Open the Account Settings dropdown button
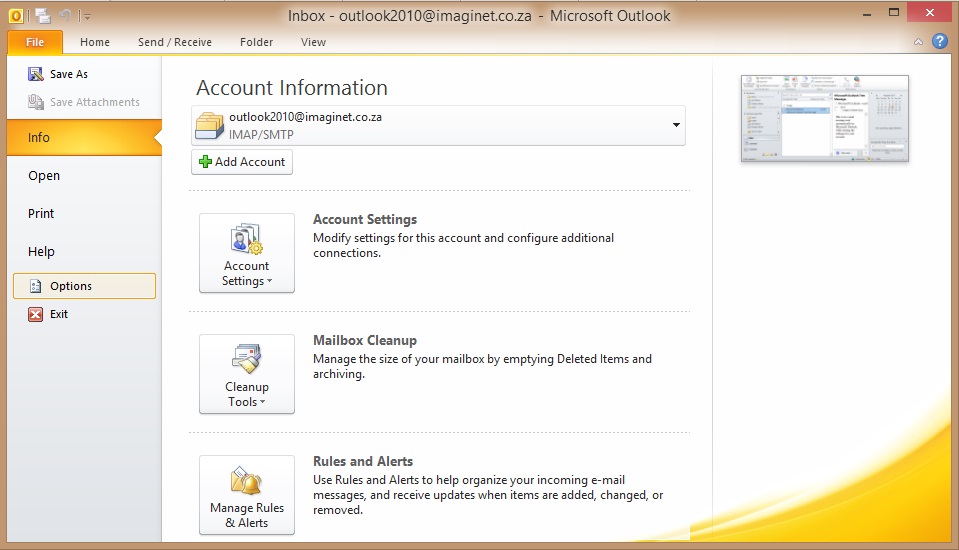Screen dimensions: 959x550 point(246,253)
